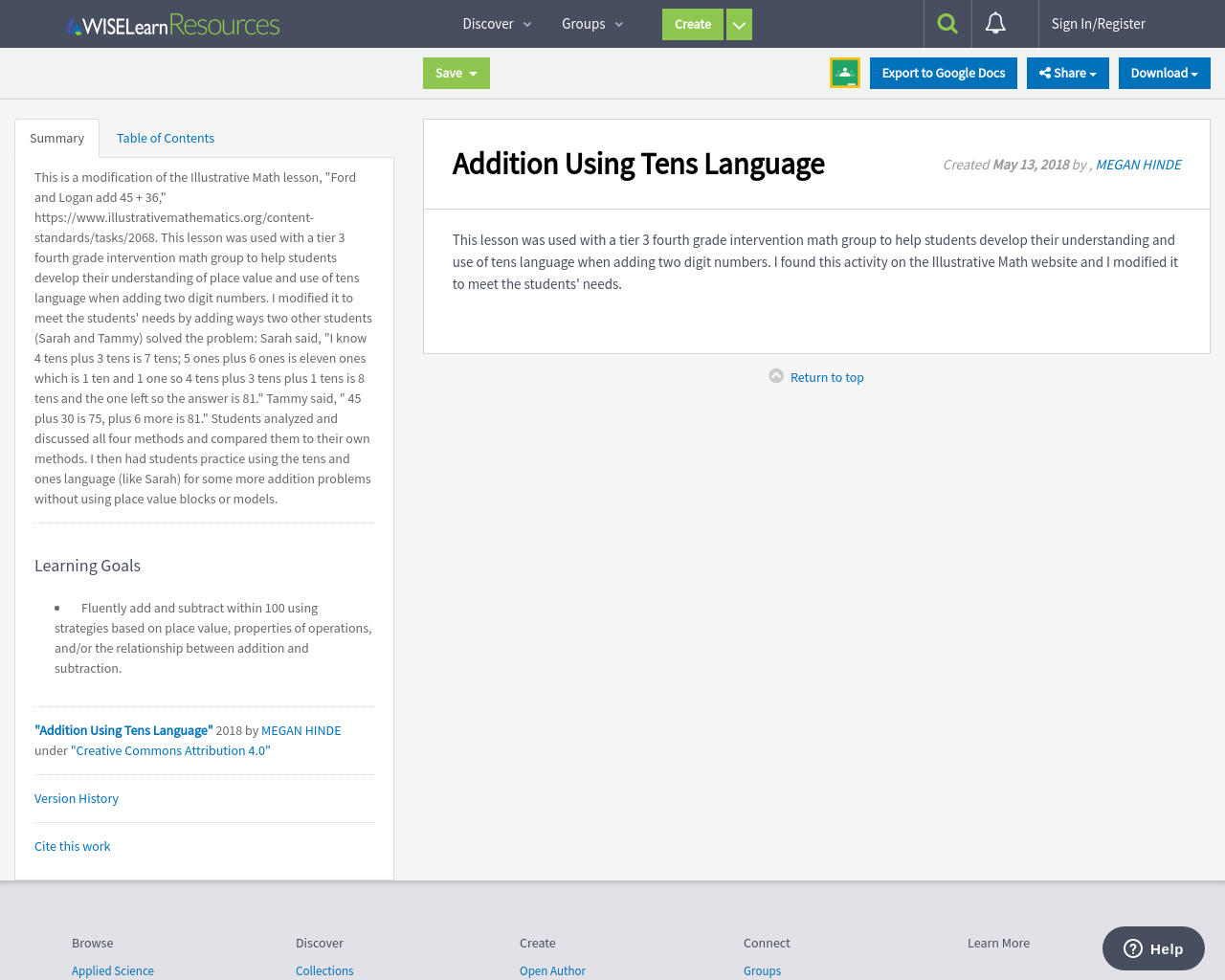The height and width of the screenshot is (980, 1225).
Task: Expand the Create button caret
Action: [x=739, y=24]
